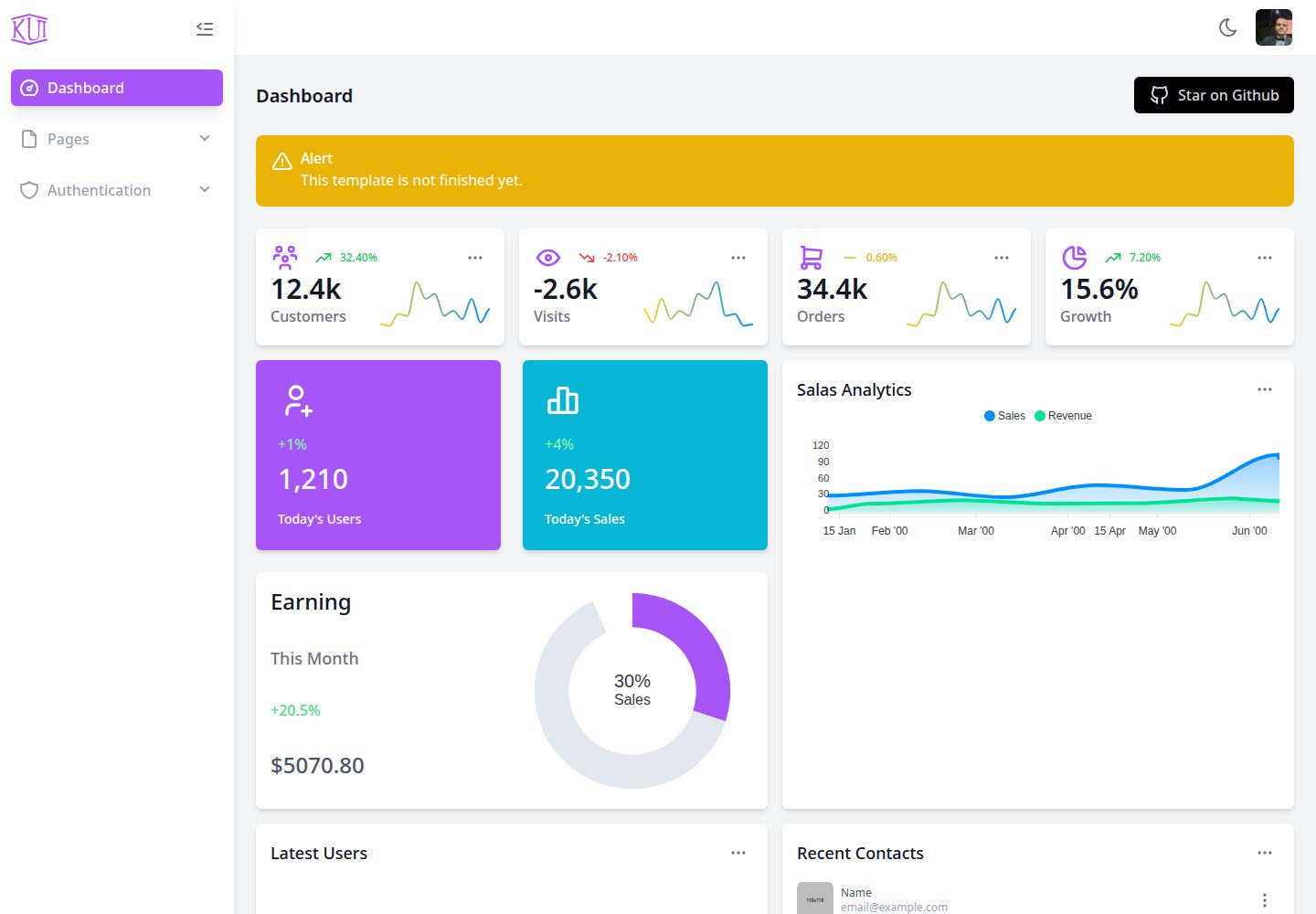This screenshot has width=1316, height=914.
Task: Open the contact row vertical dots menu
Action: coord(1265,900)
